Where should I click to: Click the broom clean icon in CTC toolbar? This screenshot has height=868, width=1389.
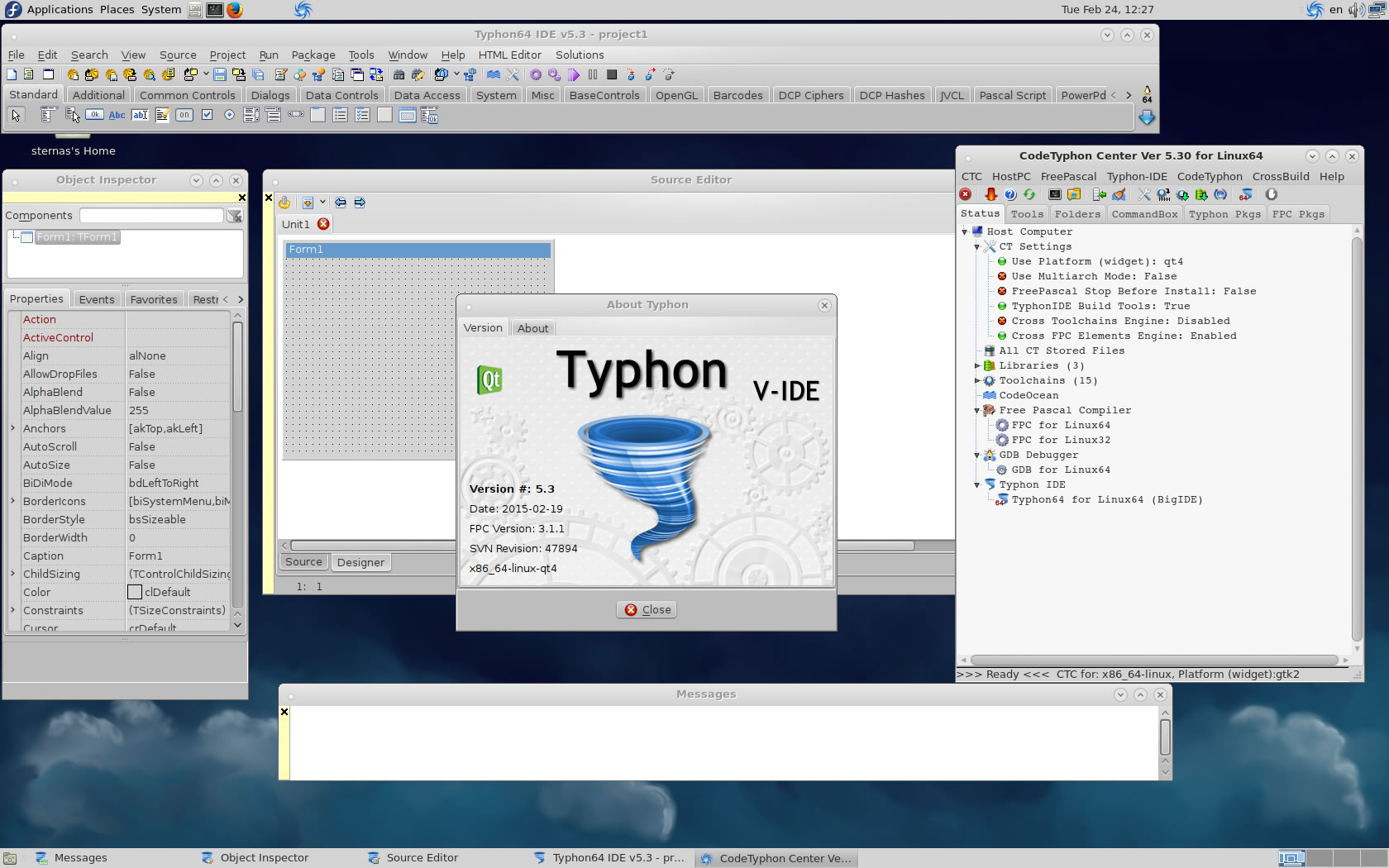tap(1119, 194)
